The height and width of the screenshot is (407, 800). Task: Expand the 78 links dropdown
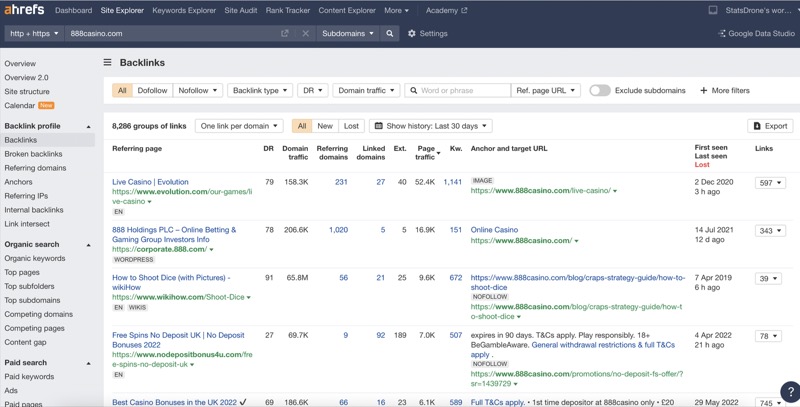point(768,336)
